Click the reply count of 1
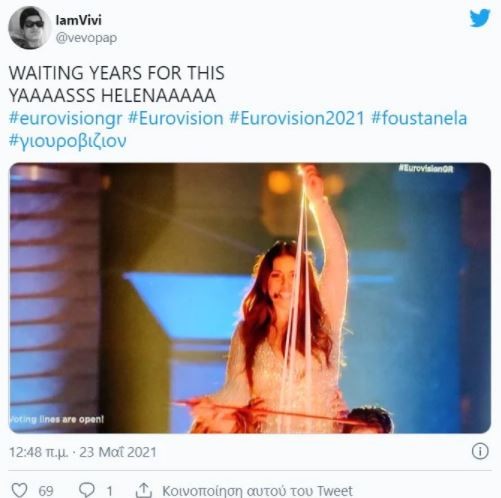This screenshot has height=498, width=501. [109, 491]
